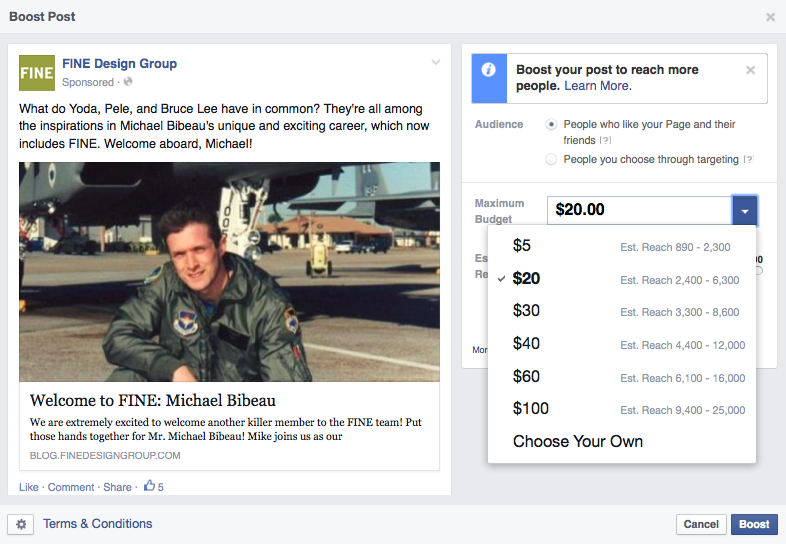Viewport: 786px width, 544px height.
Task: Click the FINE Design Group logo icon
Action: [x=37, y=73]
